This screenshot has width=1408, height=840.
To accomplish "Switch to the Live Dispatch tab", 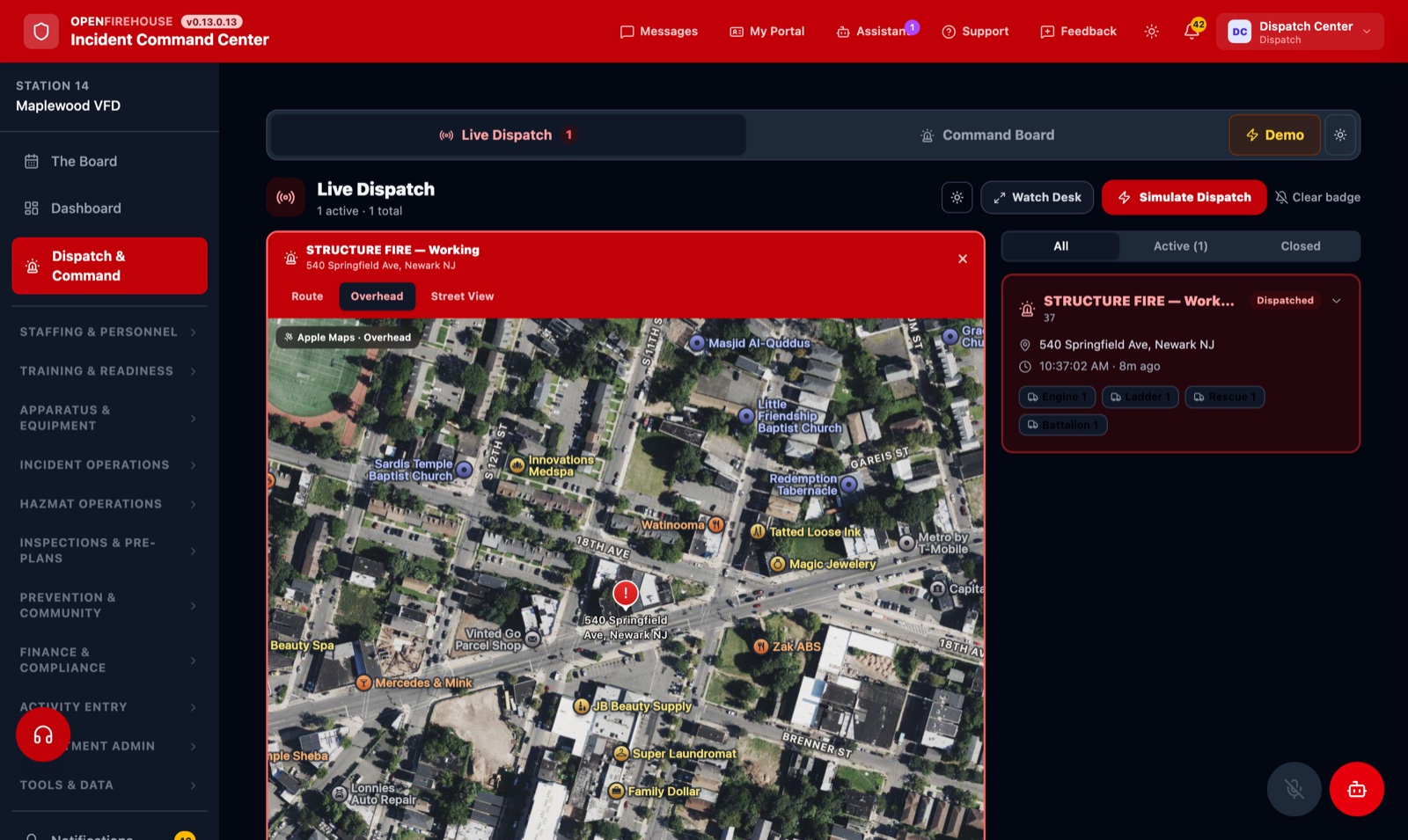I will click(x=508, y=135).
